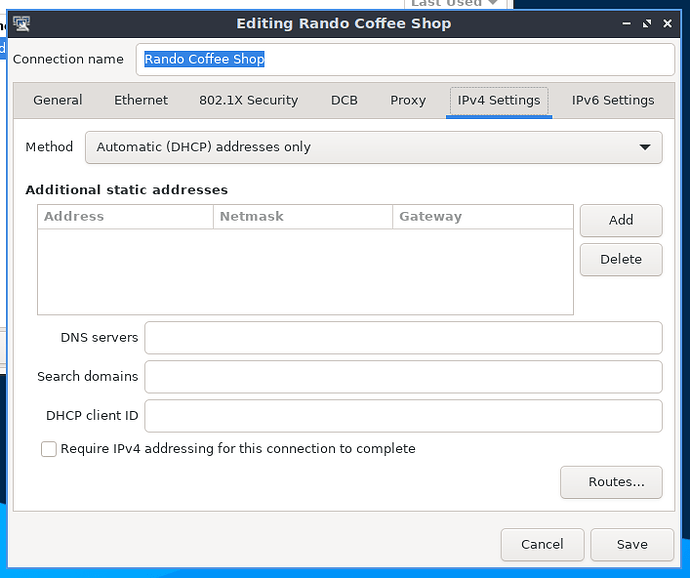Open the Method dropdown
Image resolution: width=690 pixels, height=578 pixels.
(x=373, y=147)
